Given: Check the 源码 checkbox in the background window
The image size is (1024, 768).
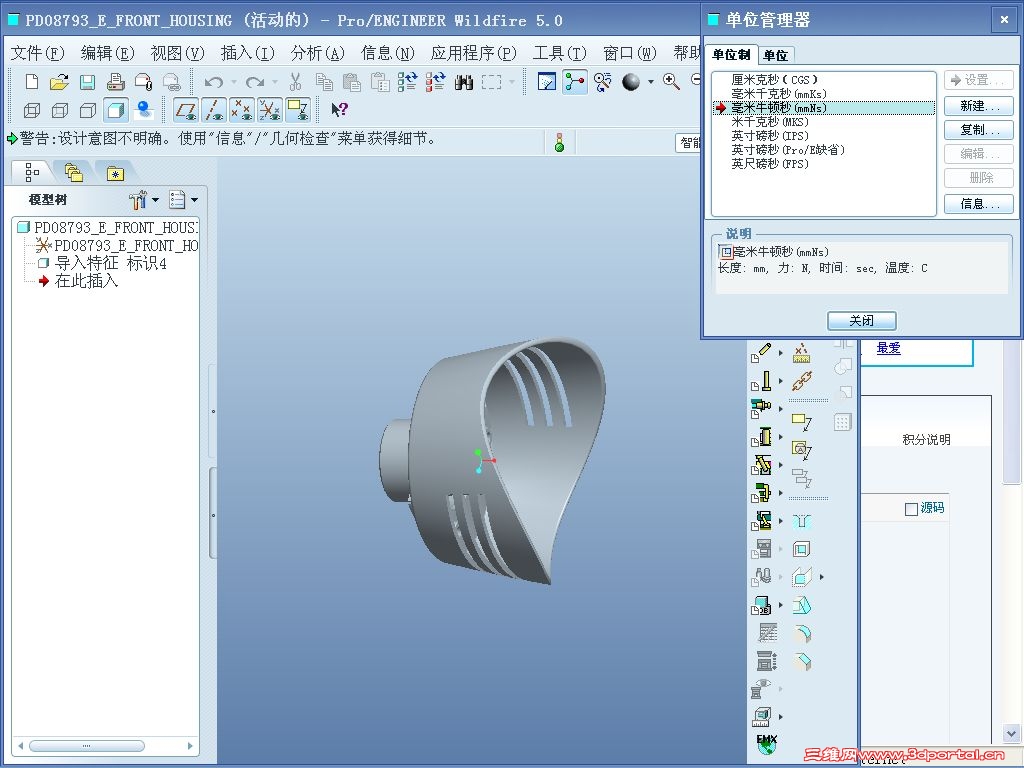Looking at the screenshot, I should tap(911, 509).
